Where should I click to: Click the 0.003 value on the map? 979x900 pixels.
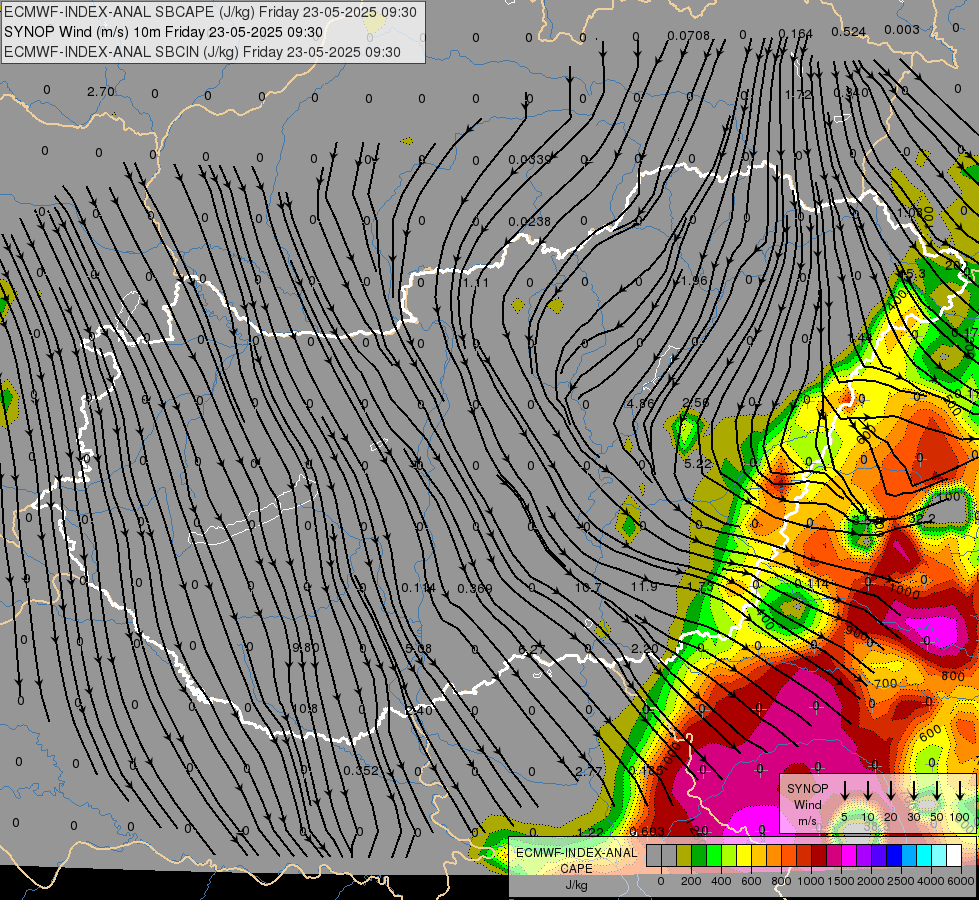[902, 29]
